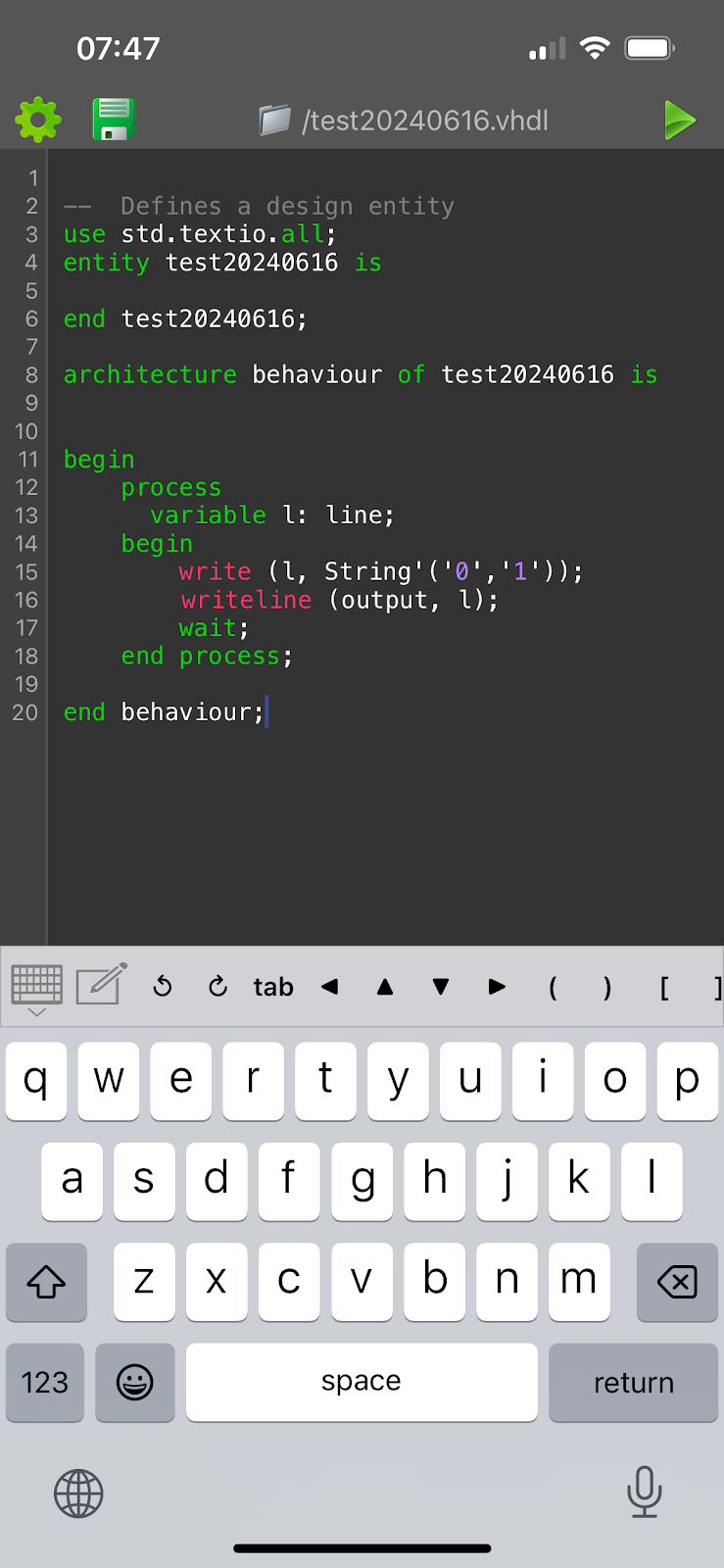Insert an opening parenthesis from the accessory bar

click(553, 987)
